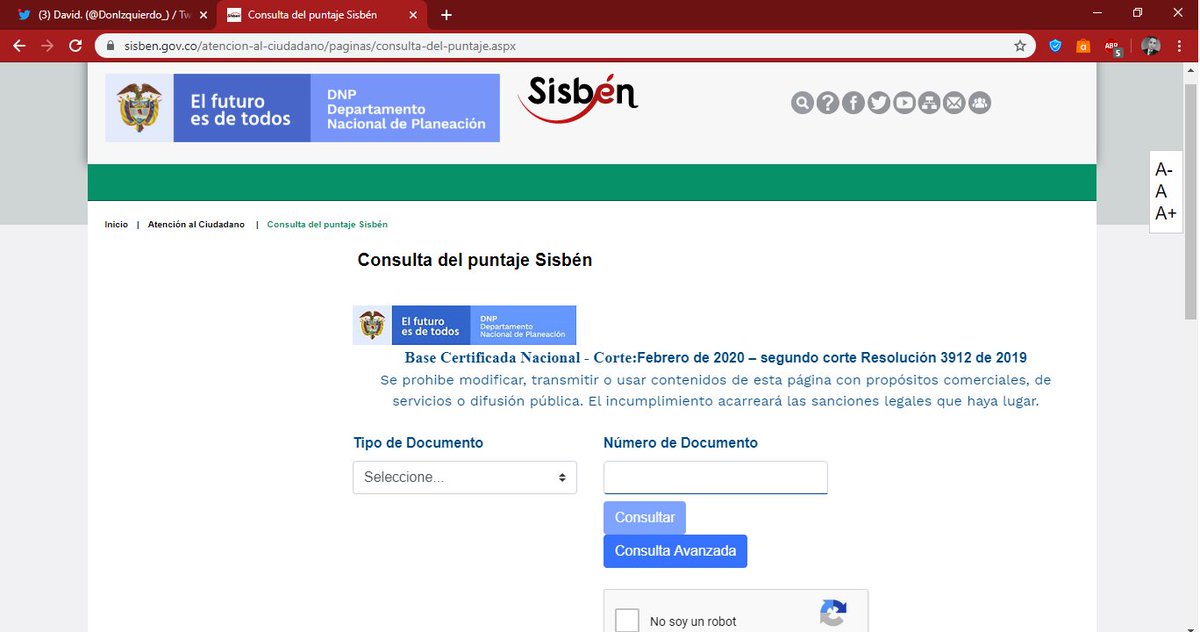Click the browser forward arrow

click(47, 46)
